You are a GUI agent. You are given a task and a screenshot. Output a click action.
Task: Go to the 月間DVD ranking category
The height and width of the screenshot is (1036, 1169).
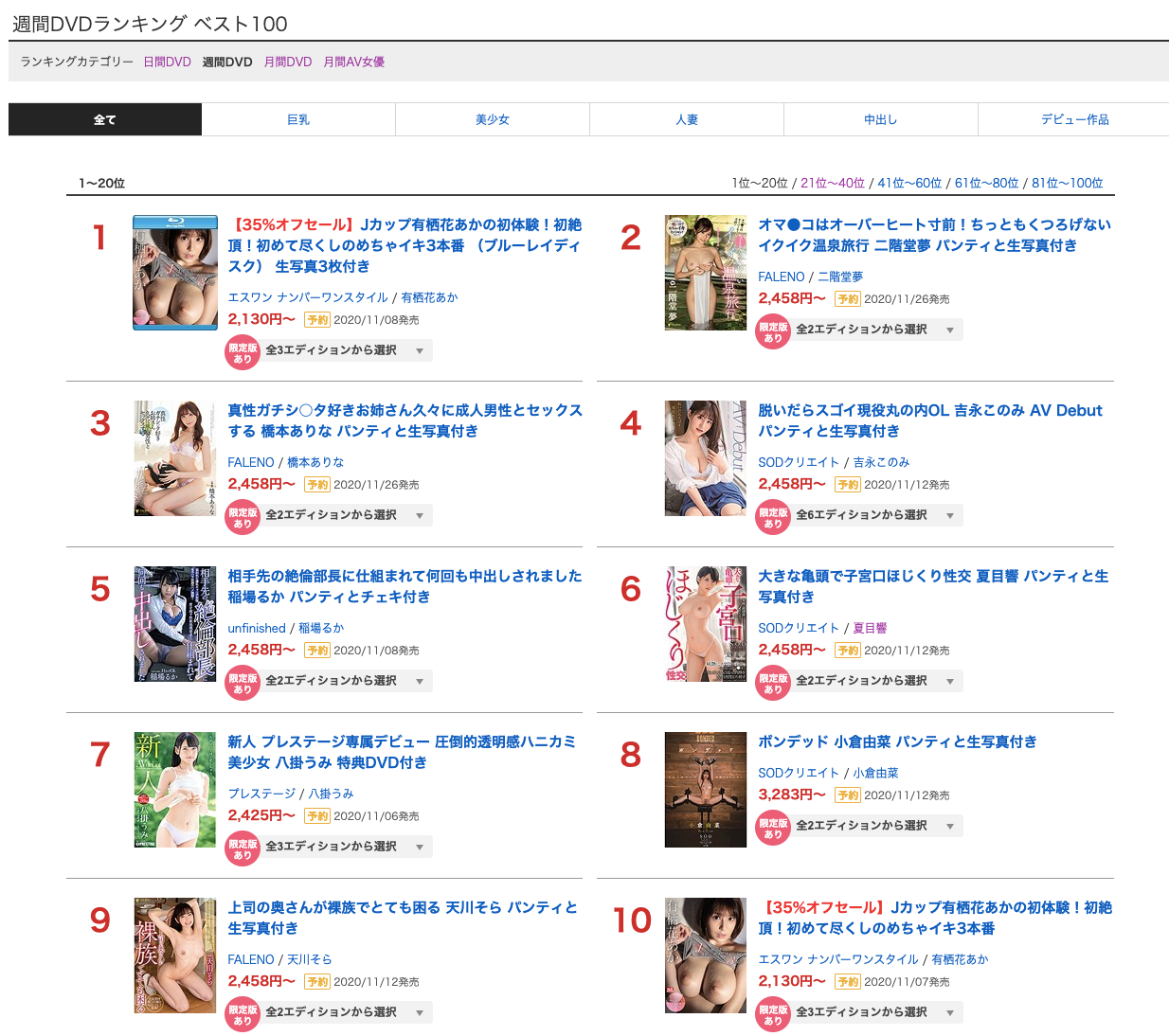pos(288,62)
